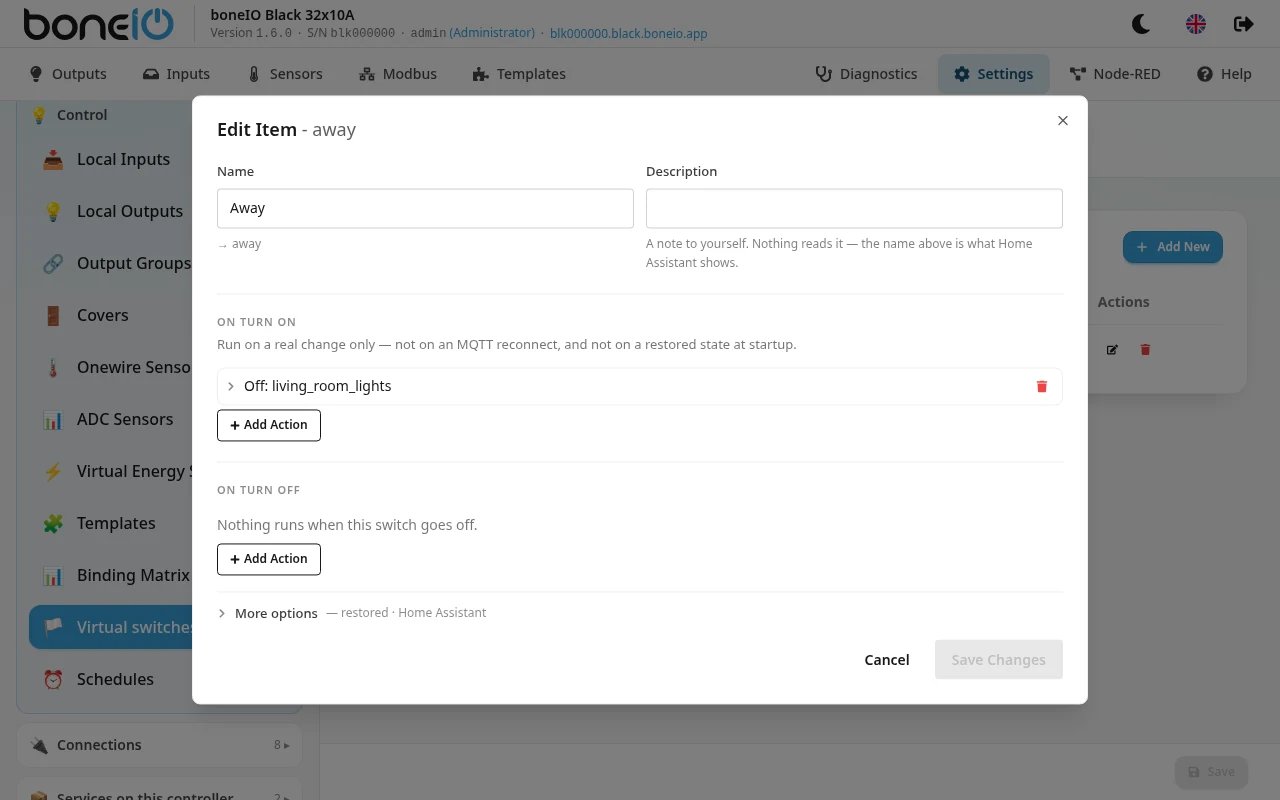Click the Name input field
The image size is (1280, 800).
[x=425, y=208]
